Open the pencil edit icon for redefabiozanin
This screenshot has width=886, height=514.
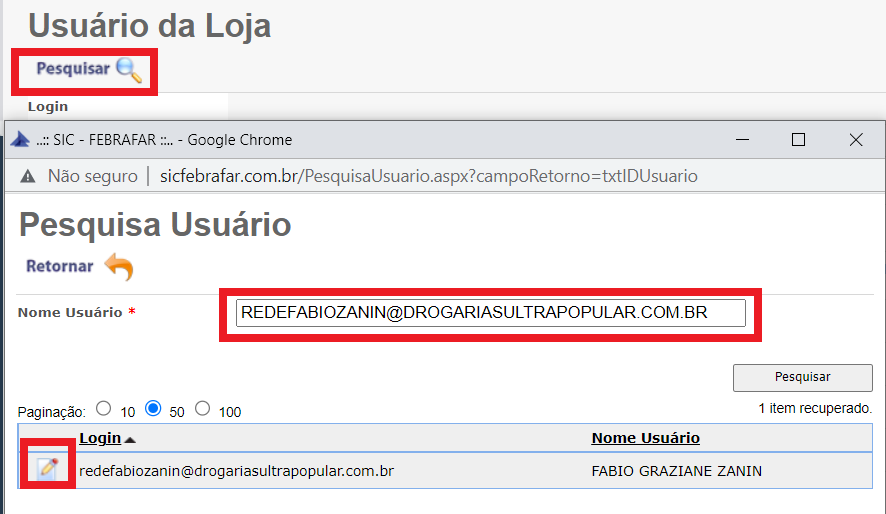pyautogui.click(x=47, y=469)
